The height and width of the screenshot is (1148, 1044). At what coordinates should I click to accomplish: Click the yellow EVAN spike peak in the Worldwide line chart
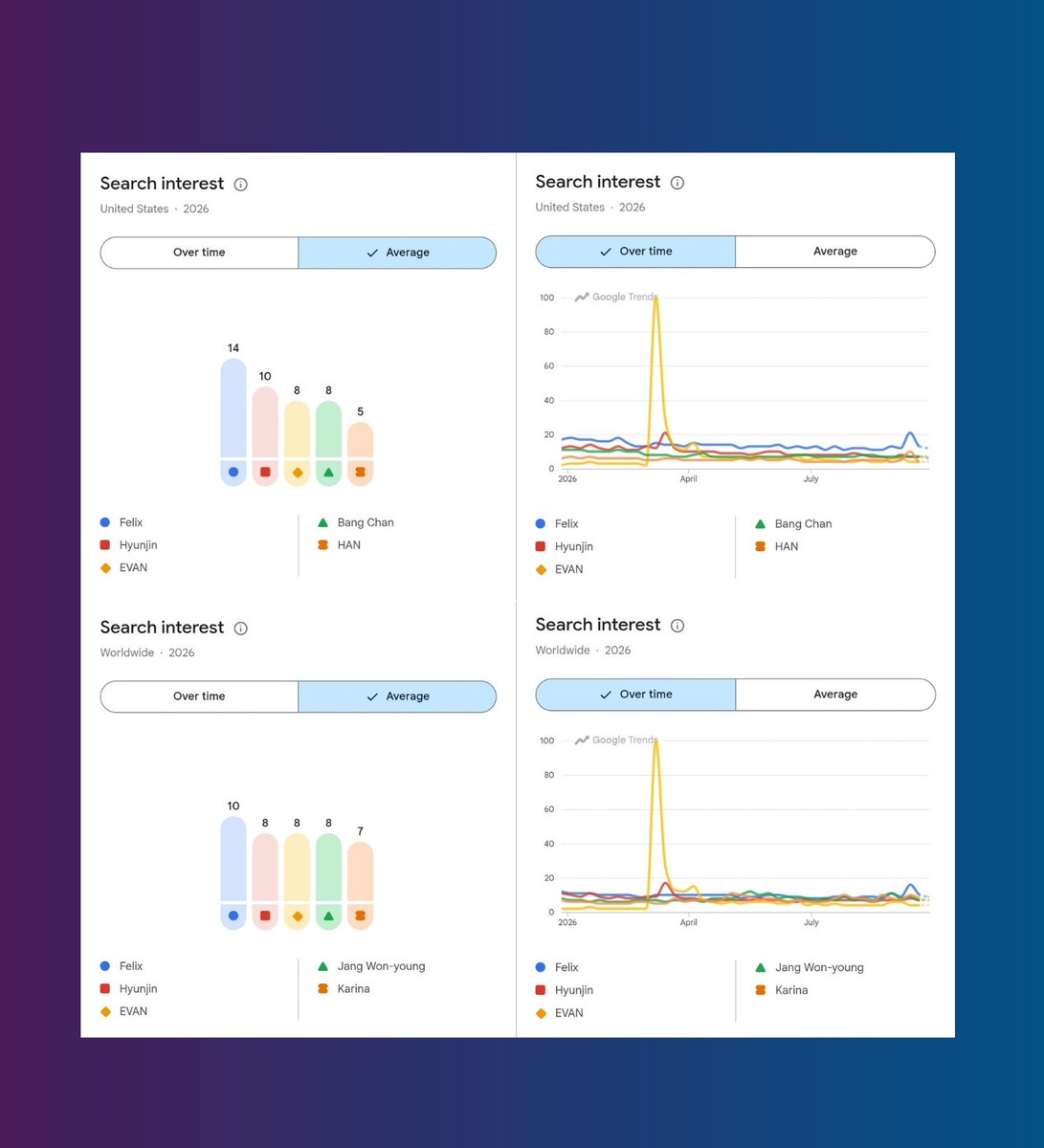click(655, 741)
